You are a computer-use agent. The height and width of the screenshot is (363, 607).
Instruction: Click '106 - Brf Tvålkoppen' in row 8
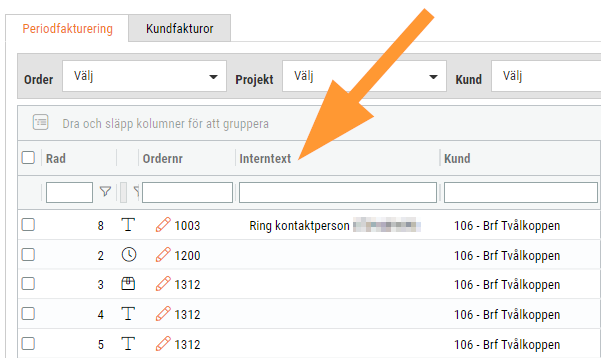507,226
